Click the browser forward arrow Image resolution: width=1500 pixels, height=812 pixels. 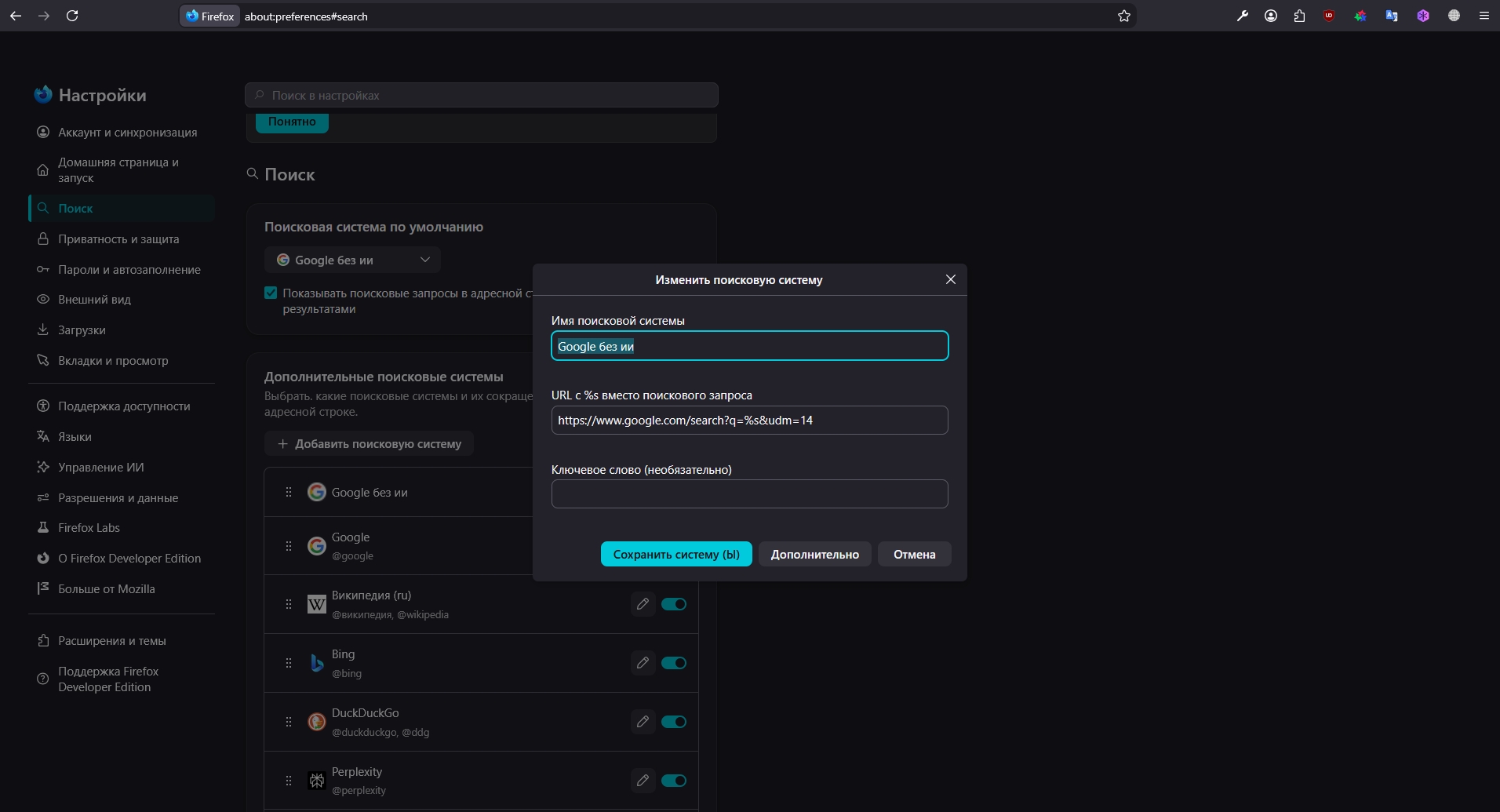(x=44, y=16)
